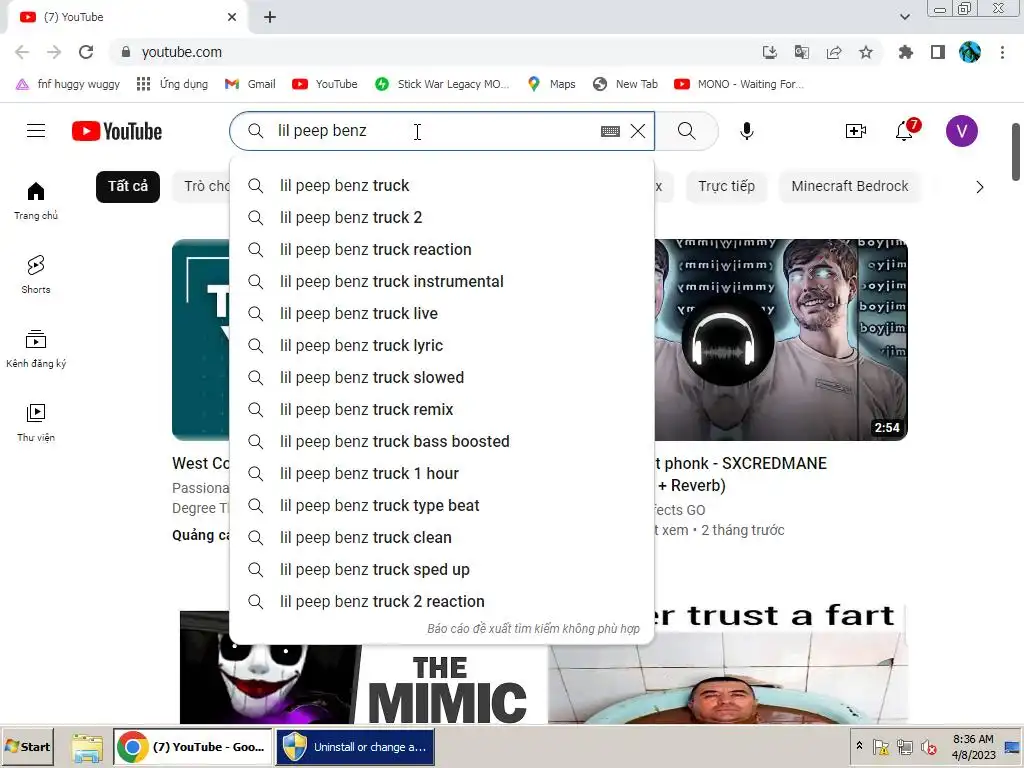Open Thư viện library in sidebar
Viewport: 1024px width, 768px height.
36,423
